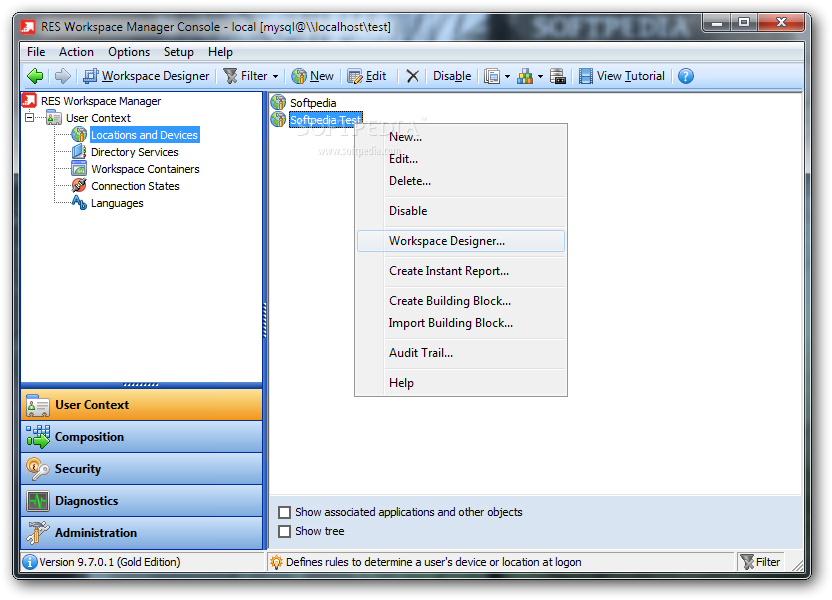832x600 pixels.
Task: Switch to the Composition navigation section
Action: (x=142, y=437)
